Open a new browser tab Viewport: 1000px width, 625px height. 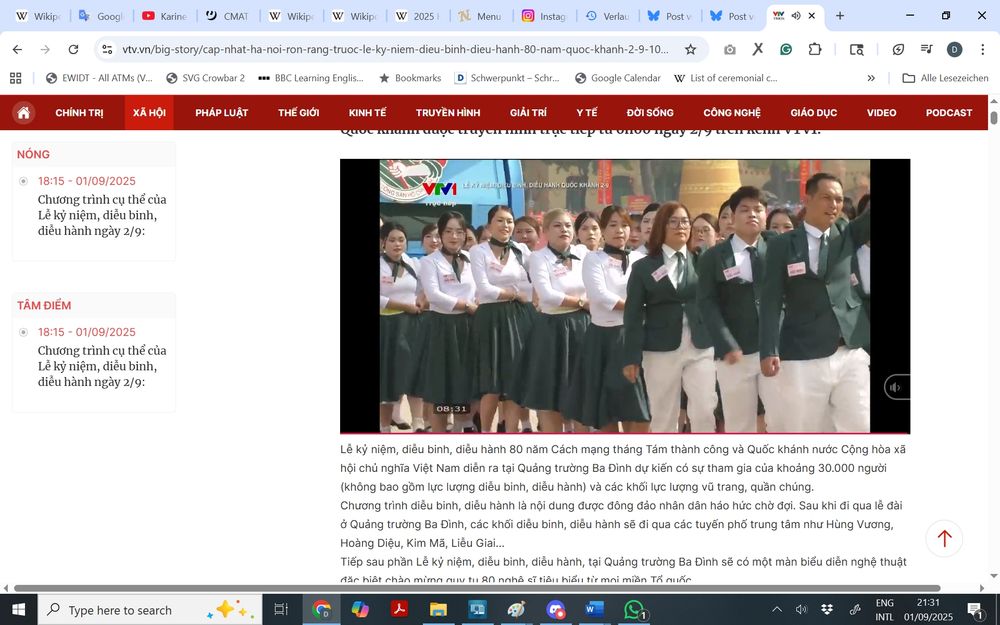[840, 16]
